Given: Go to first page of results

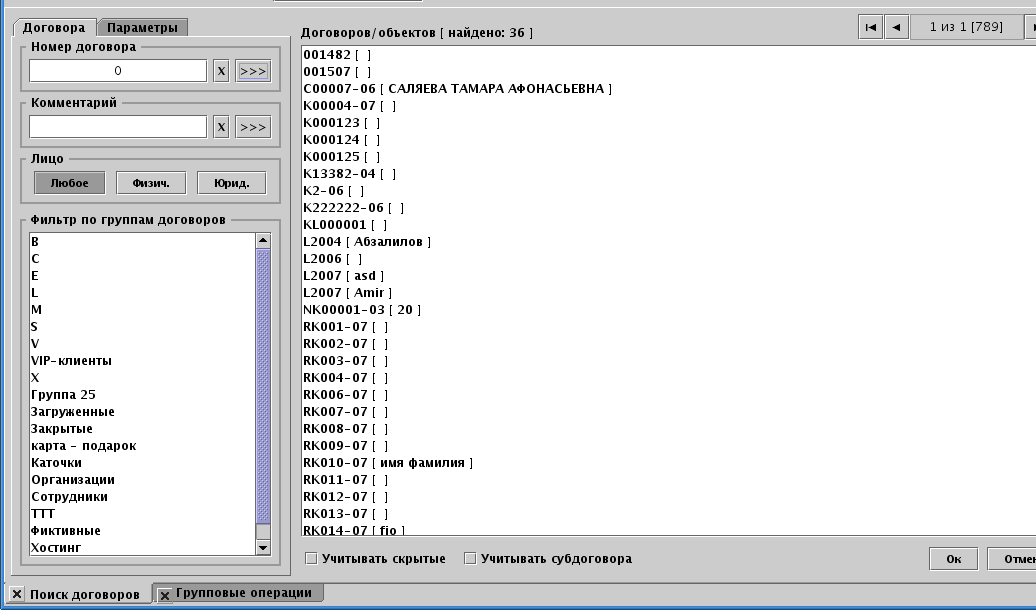Looking at the screenshot, I should pyautogui.click(x=871, y=27).
